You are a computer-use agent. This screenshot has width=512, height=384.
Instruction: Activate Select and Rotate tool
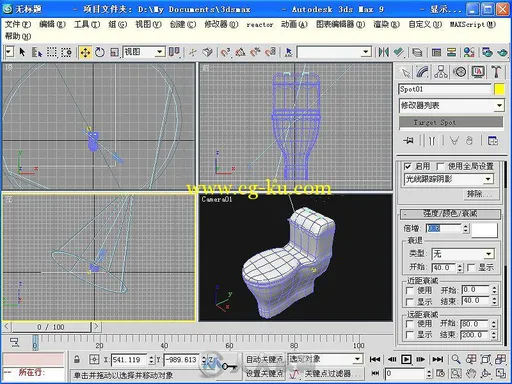[100, 52]
